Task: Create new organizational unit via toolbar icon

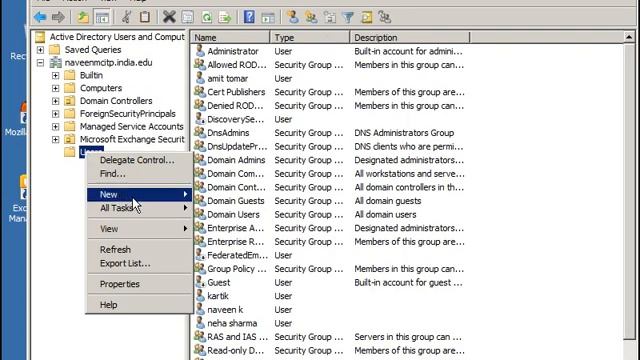Action: (330, 17)
